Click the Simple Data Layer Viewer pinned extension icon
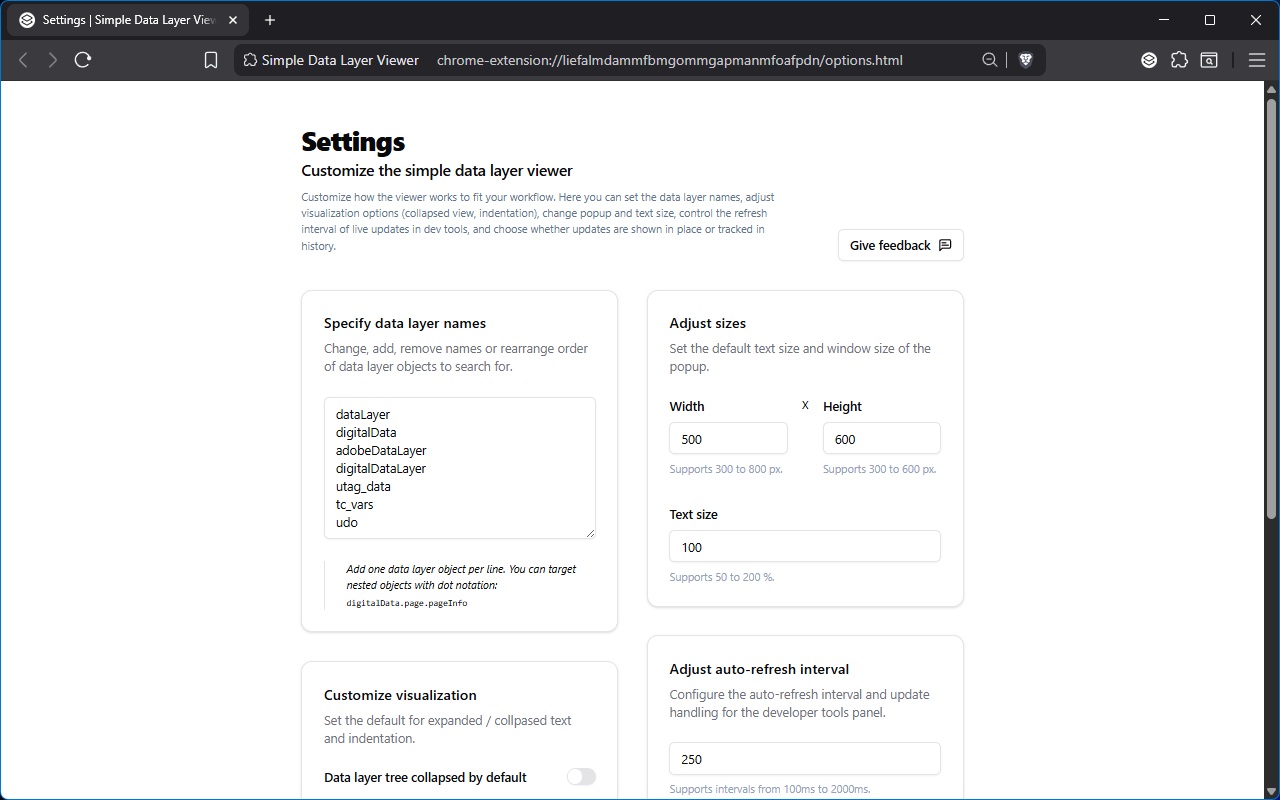Image resolution: width=1280 pixels, height=800 pixels. coord(1149,60)
